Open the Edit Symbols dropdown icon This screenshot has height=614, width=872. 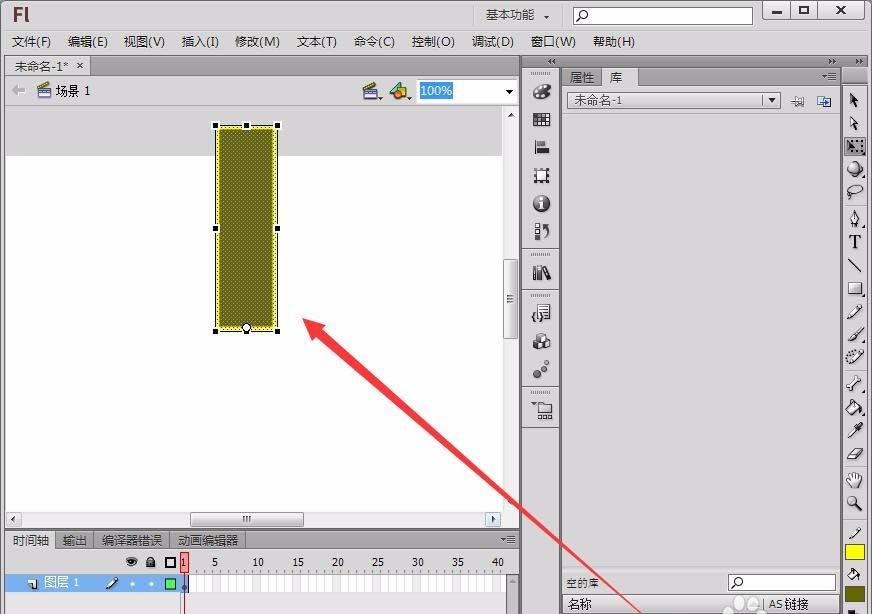[400, 91]
